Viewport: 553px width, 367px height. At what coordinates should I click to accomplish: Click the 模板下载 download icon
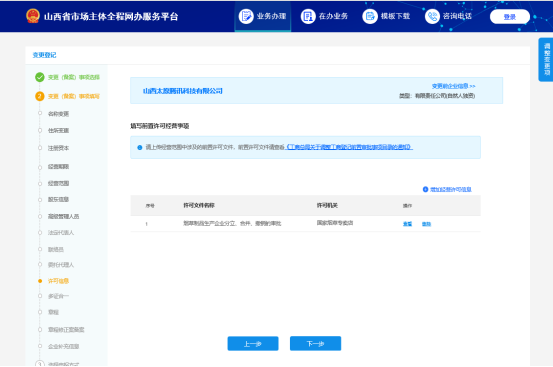point(370,16)
